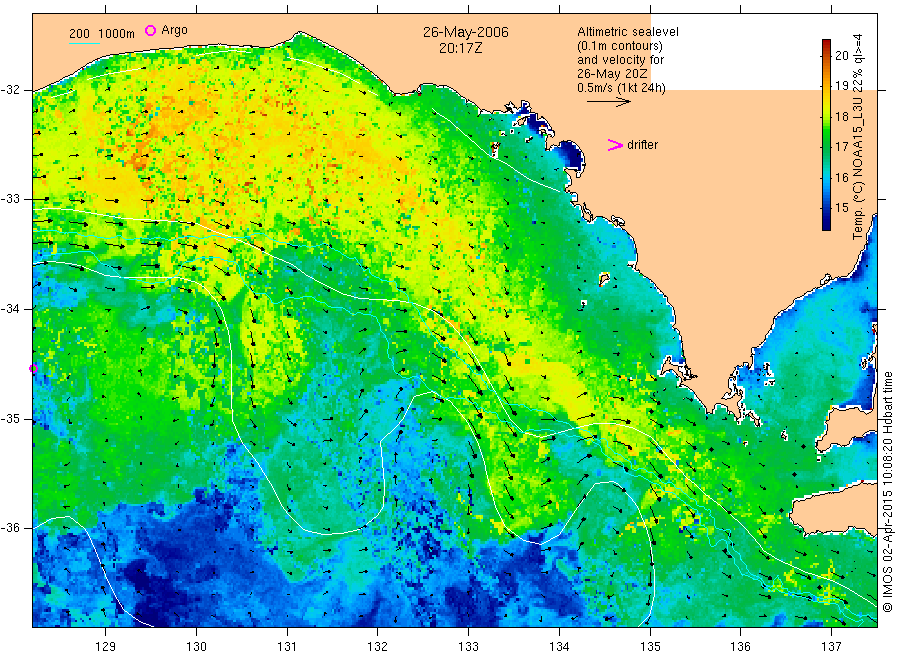Viewport: 900px width, 660px height.
Task: Click the '(0.1m contours)' caption line
Action: [x=620, y=46]
